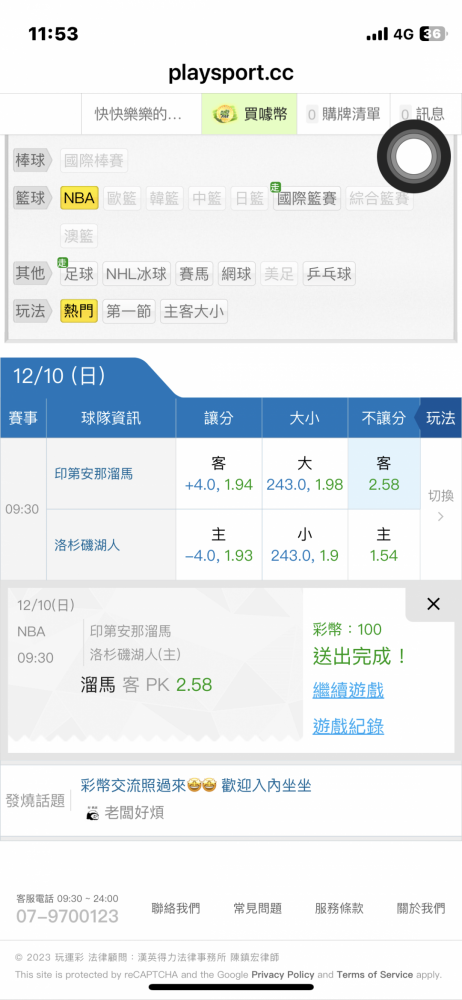Pick over 243.0, 1.98
The height and width of the screenshot is (1000, 462).
[305, 473]
